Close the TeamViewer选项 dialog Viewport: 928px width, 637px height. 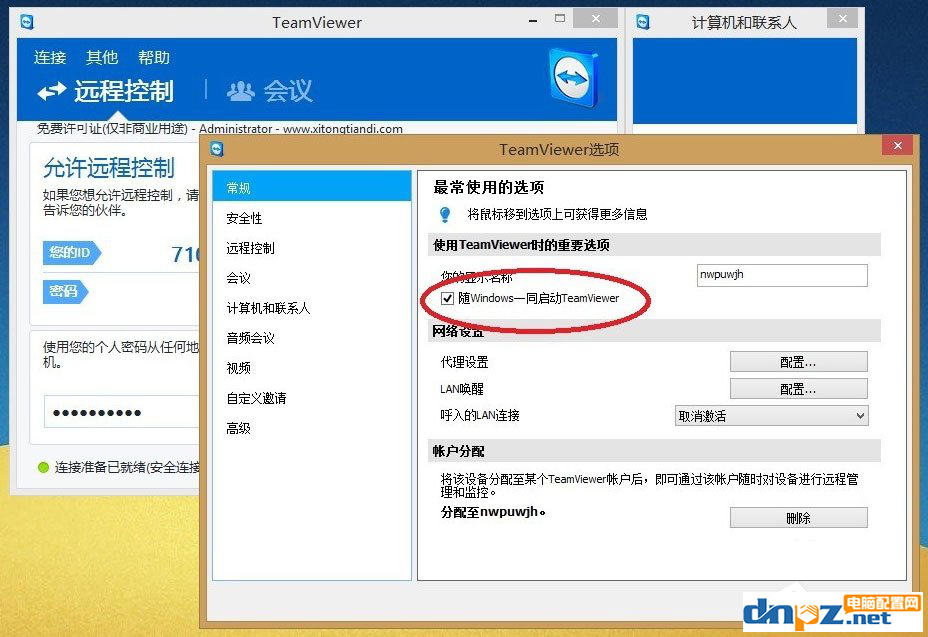point(898,145)
